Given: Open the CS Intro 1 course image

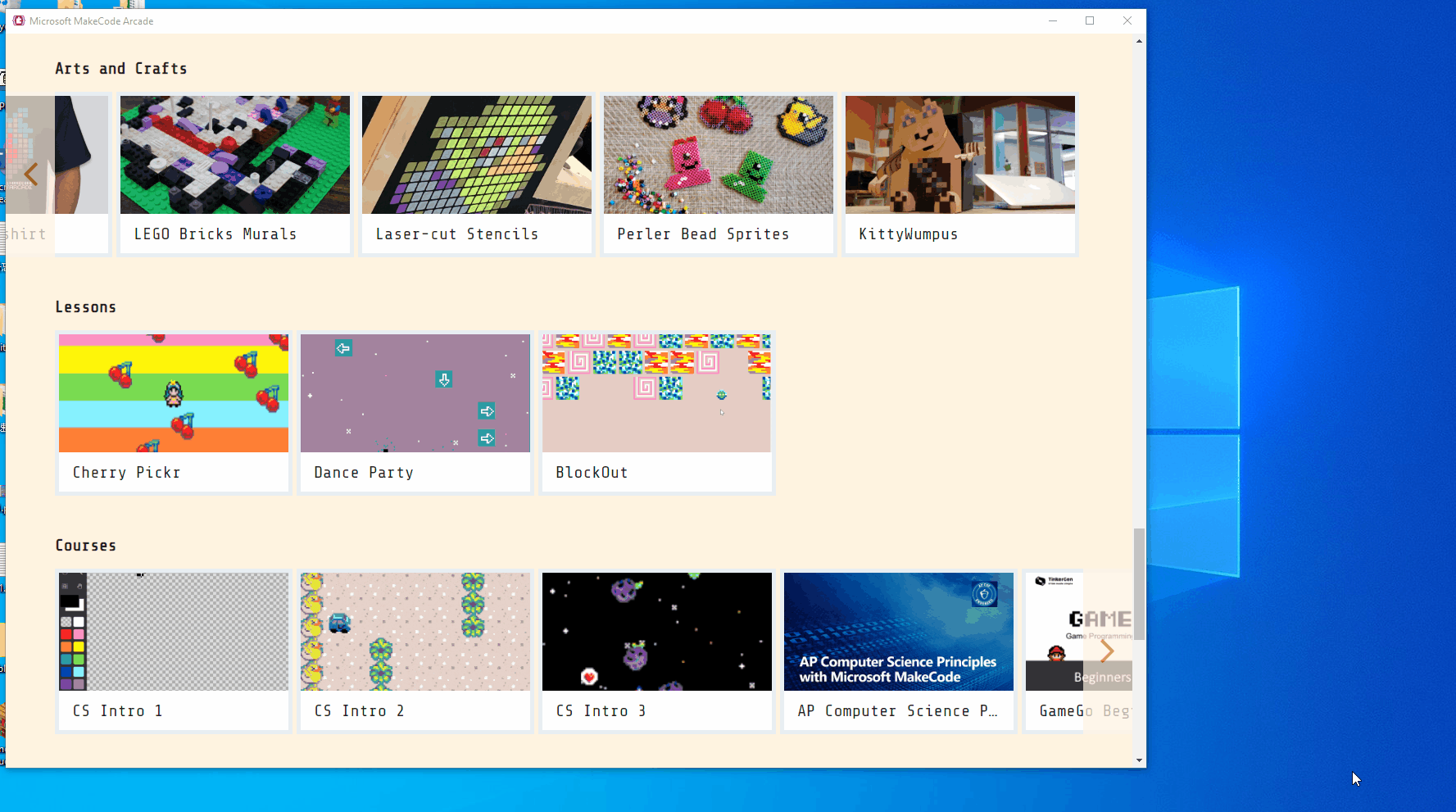Looking at the screenshot, I should (x=174, y=632).
